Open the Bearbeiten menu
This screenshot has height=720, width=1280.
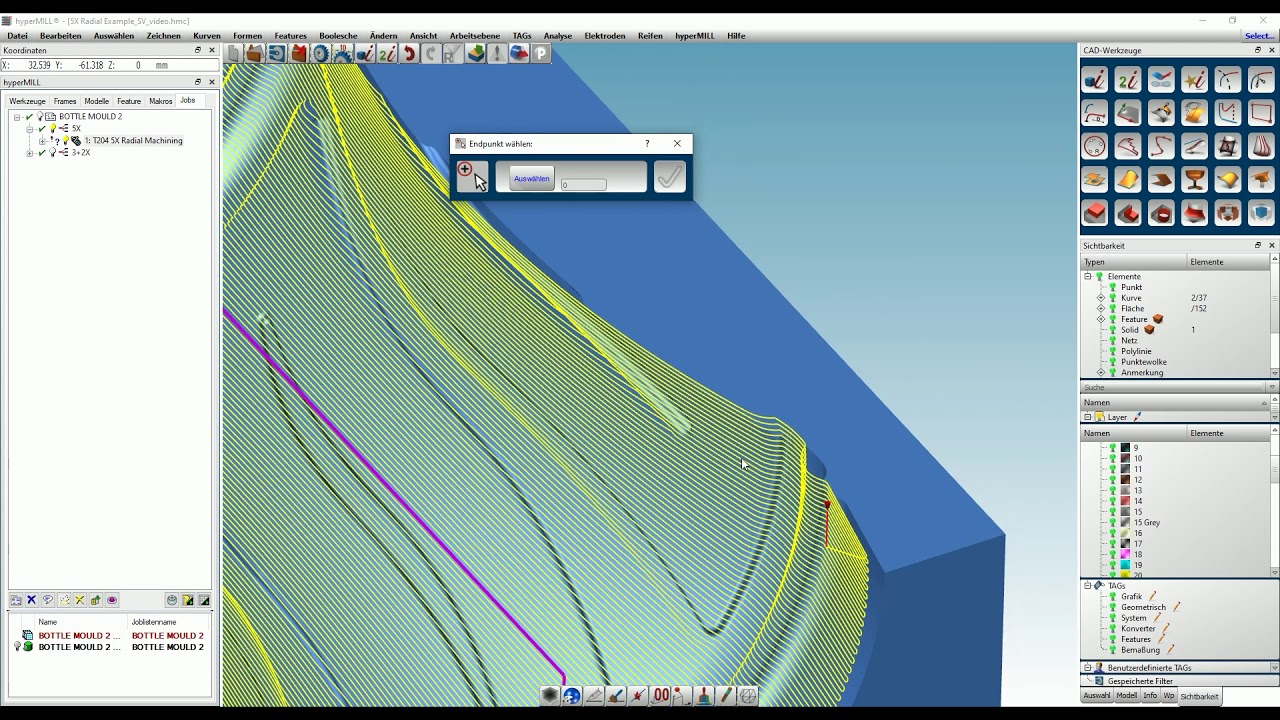(61, 36)
